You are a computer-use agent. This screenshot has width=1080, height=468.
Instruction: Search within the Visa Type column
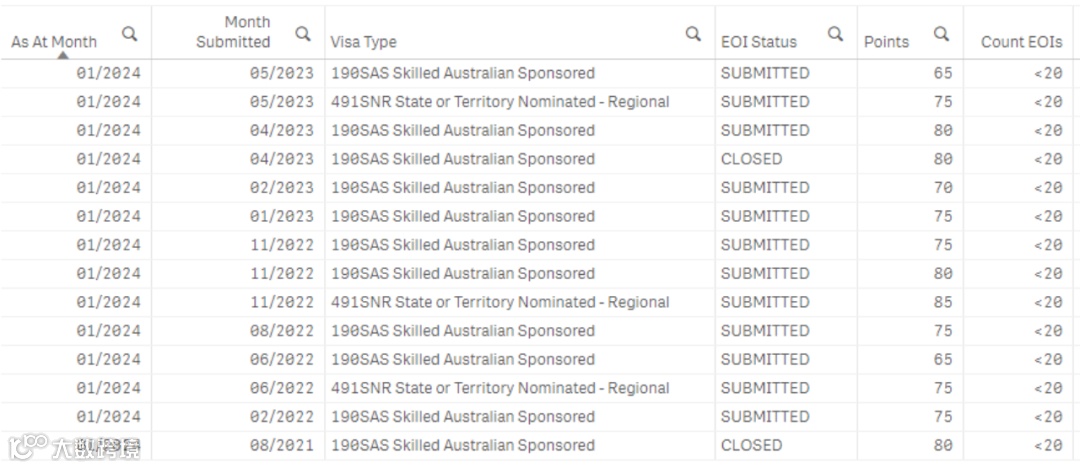[x=693, y=34]
